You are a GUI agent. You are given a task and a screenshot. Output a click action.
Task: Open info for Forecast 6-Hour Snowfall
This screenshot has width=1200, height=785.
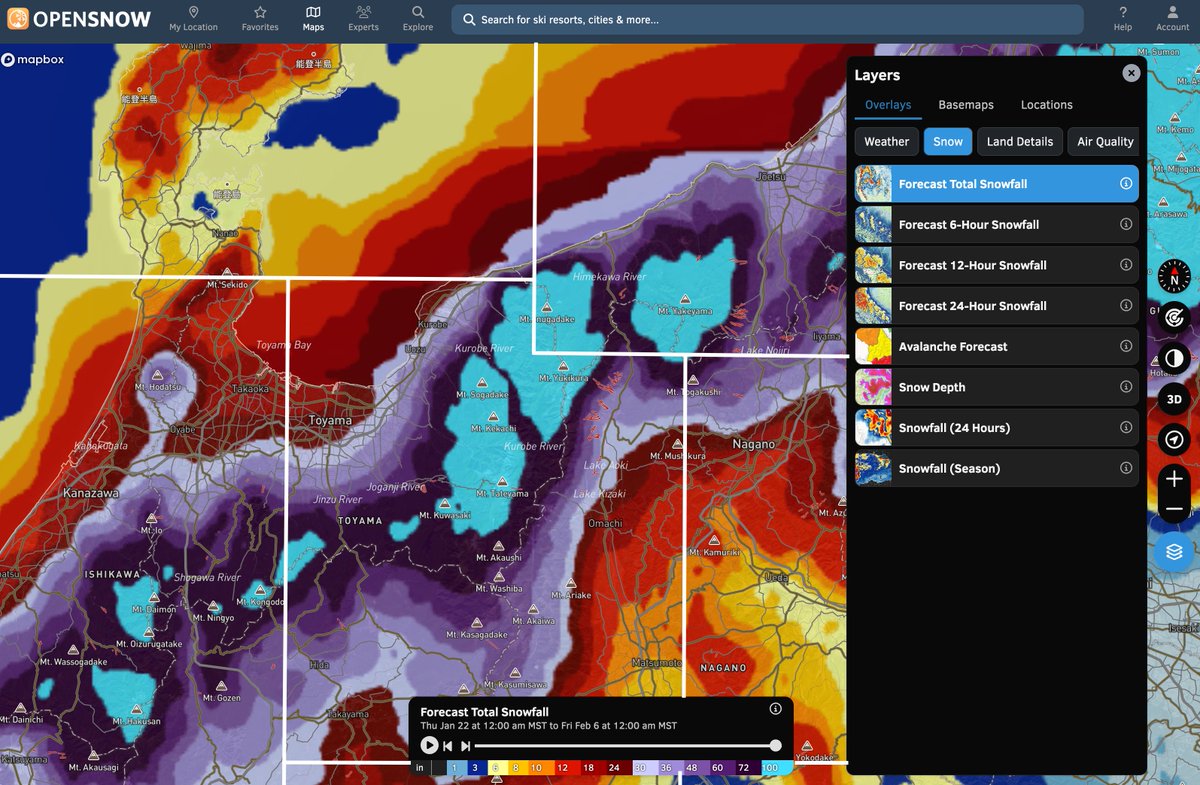(1126, 225)
